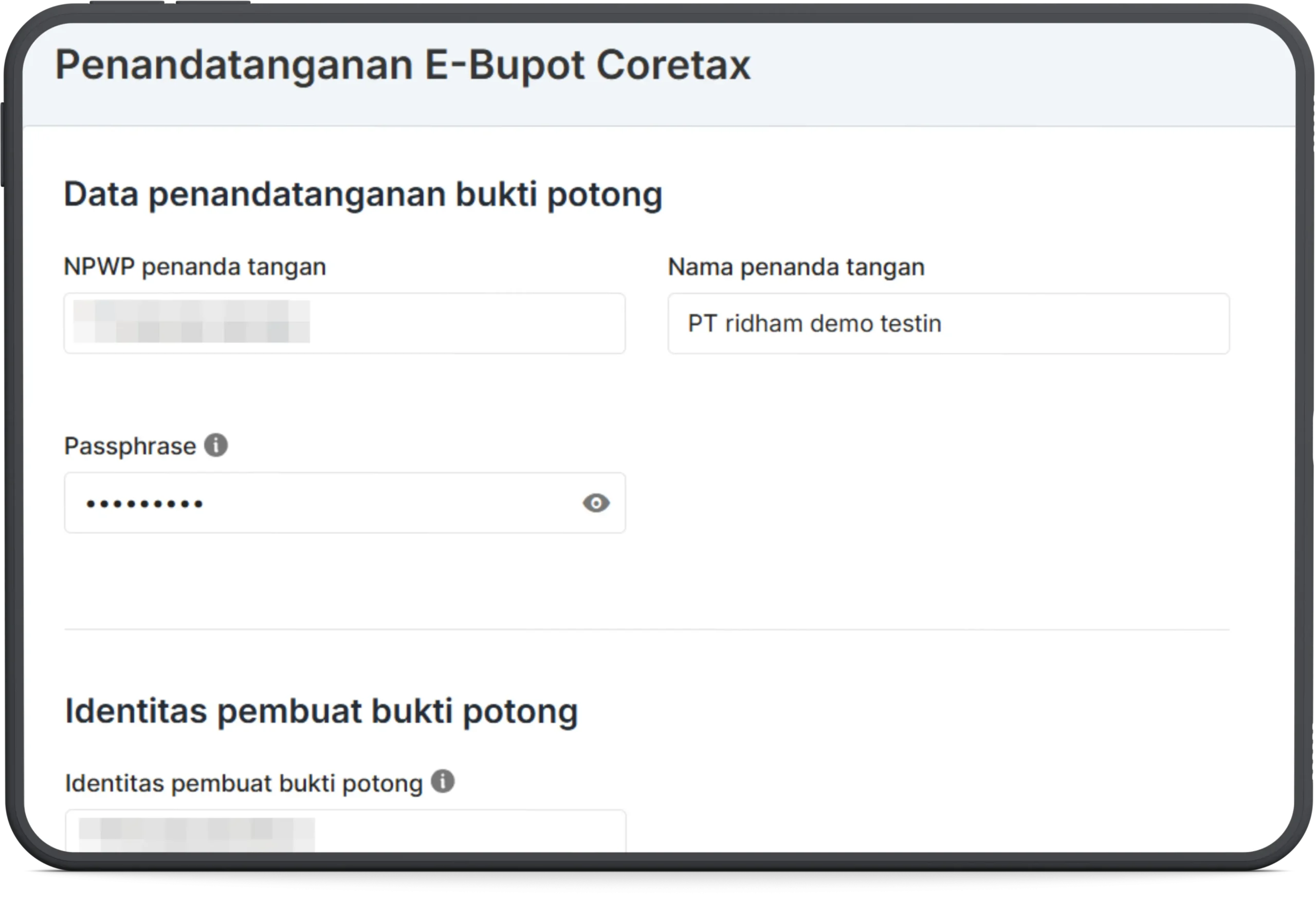Viewport: 1316px width, 898px height.
Task: Click the Nama penanda tangan label text
Action: click(x=796, y=266)
